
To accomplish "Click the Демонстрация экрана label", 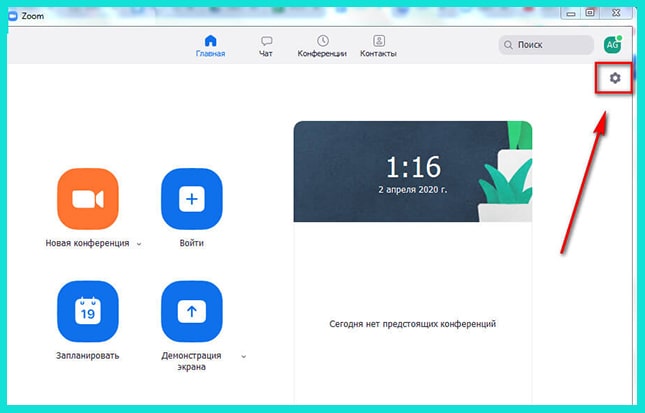I will (x=191, y=361).
